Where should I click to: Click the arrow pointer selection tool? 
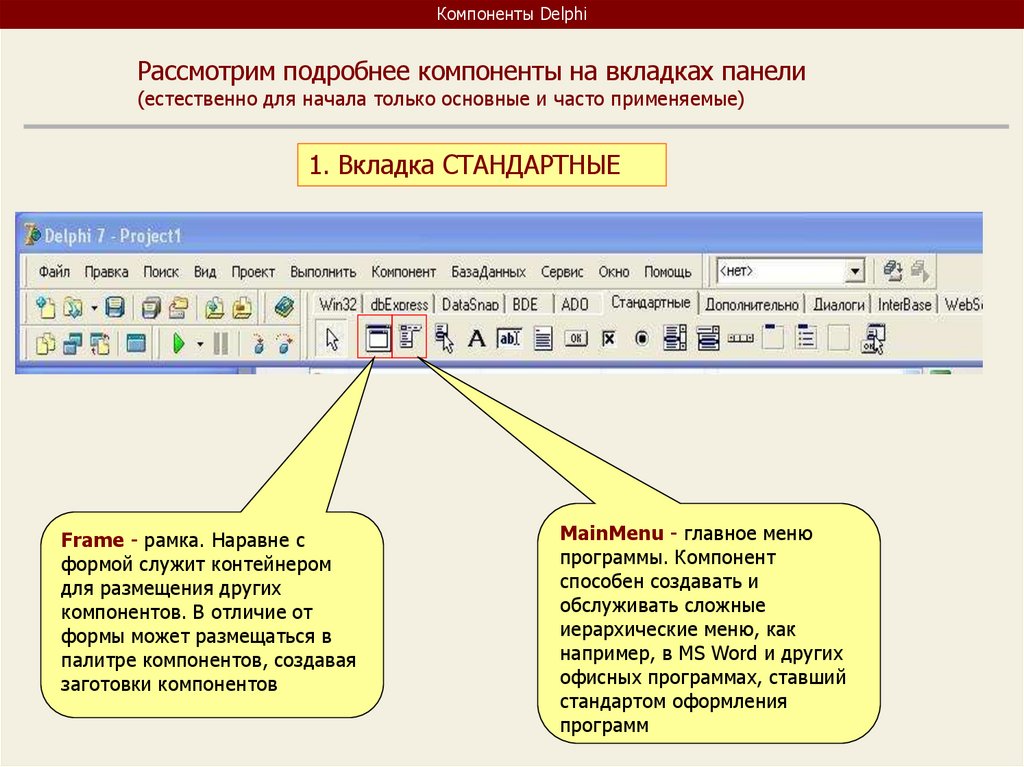tap(332, 339)
